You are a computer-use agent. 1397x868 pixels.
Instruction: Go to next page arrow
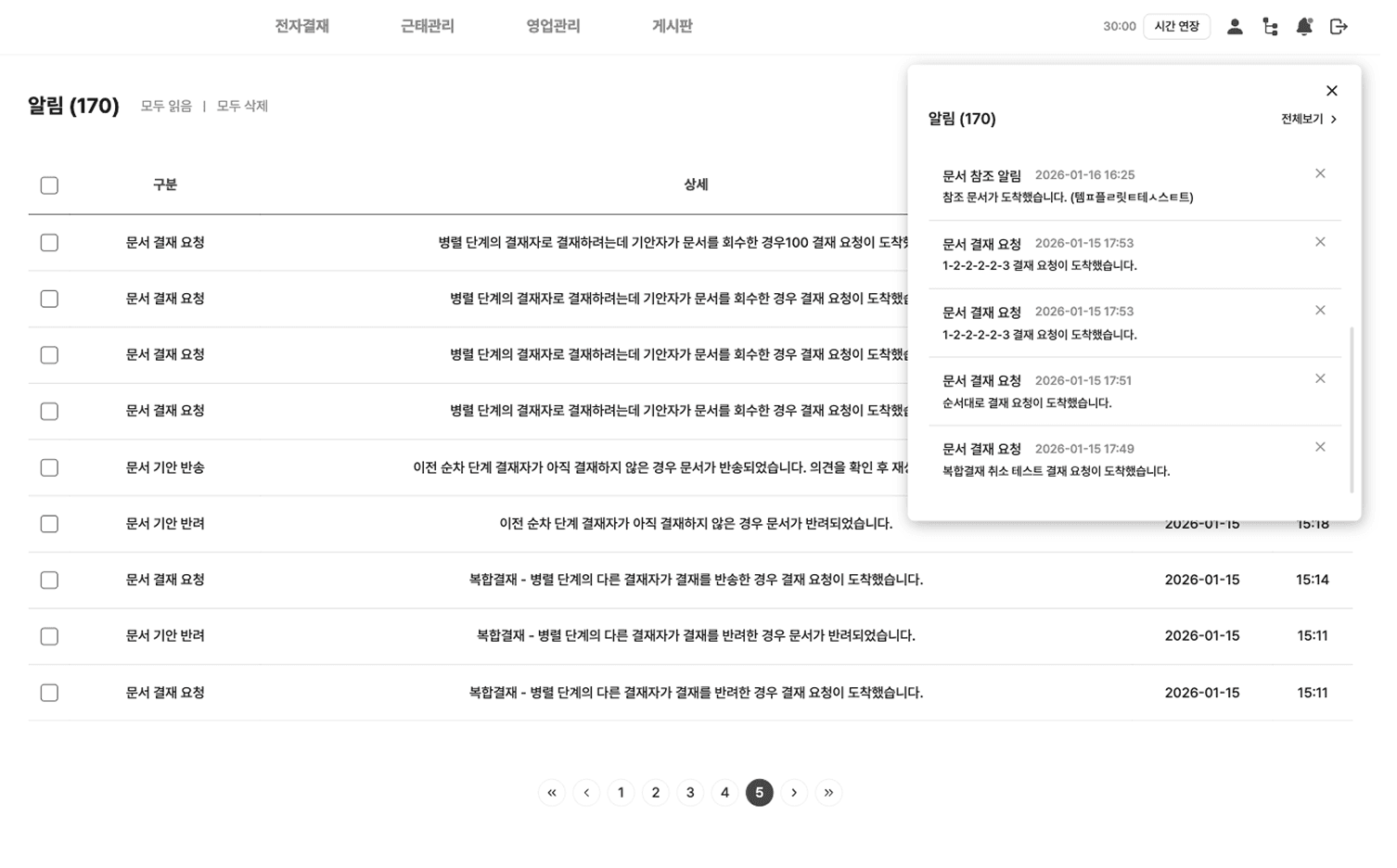click(x=794, y=793)
